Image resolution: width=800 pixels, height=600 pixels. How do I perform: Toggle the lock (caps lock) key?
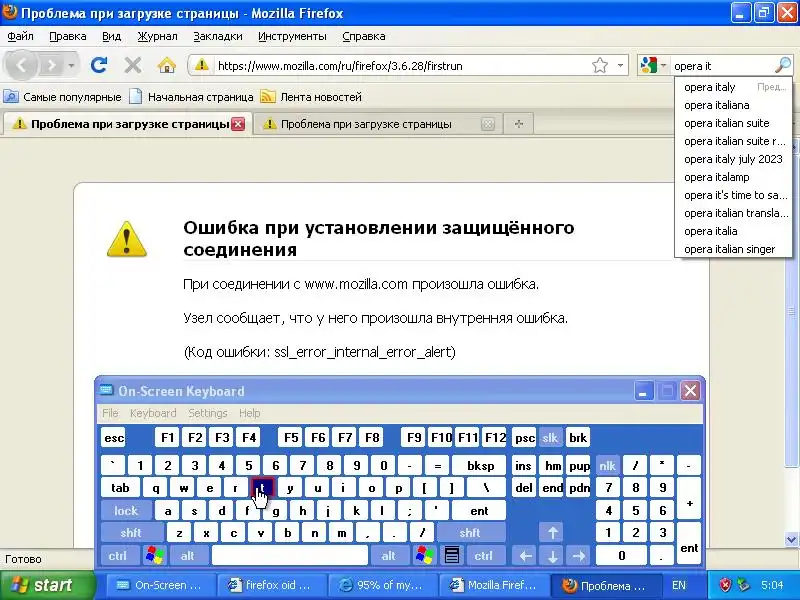point(126,510)
